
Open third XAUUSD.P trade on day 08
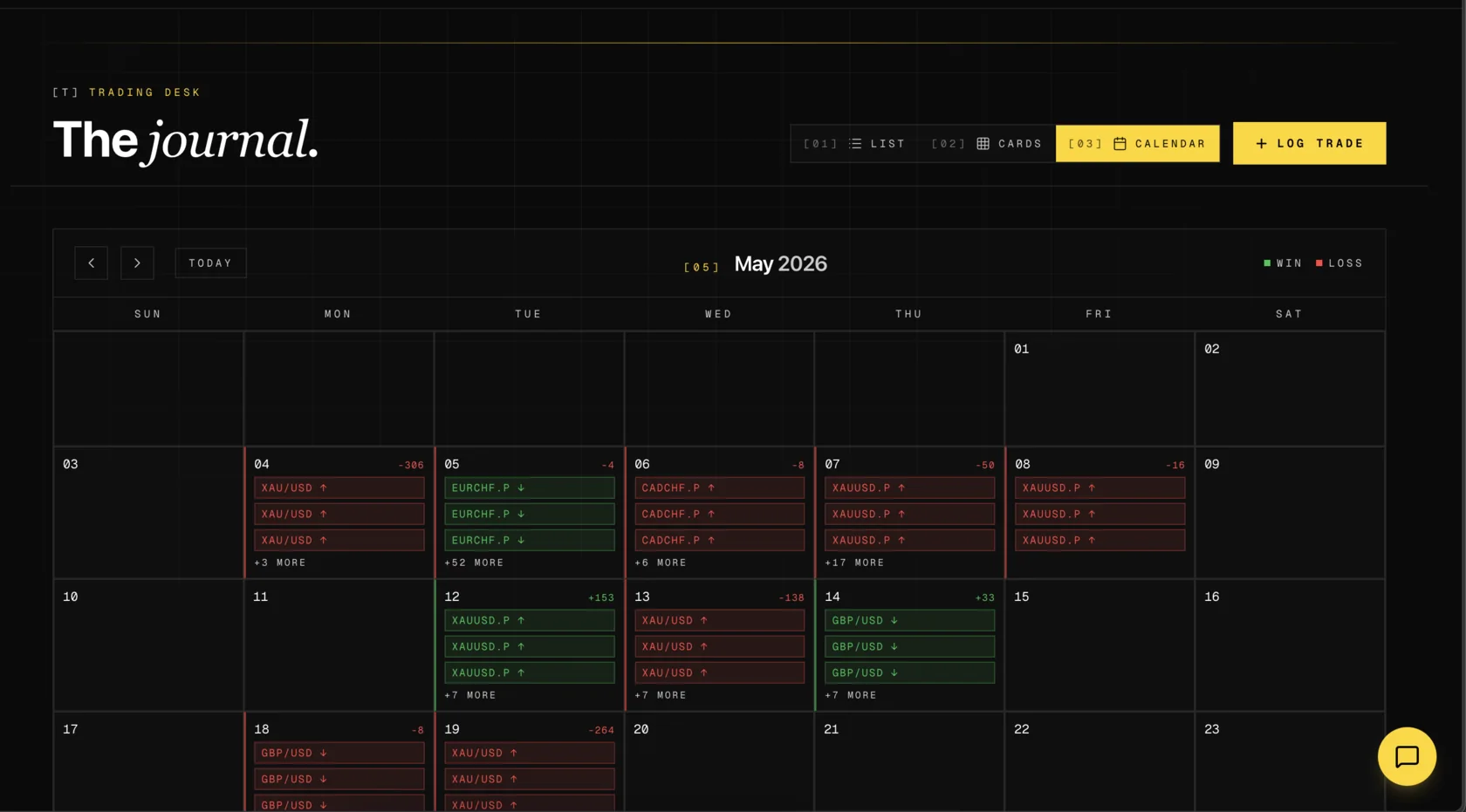click(1099, 541)
